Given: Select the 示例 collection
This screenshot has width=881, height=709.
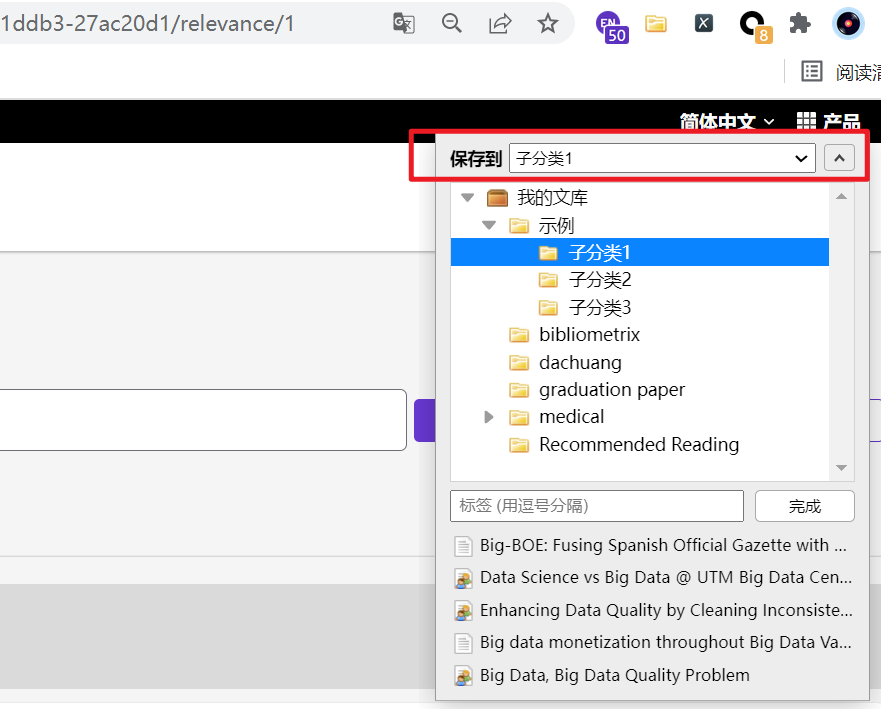Looking at the screenshot, I should point(556,225).
